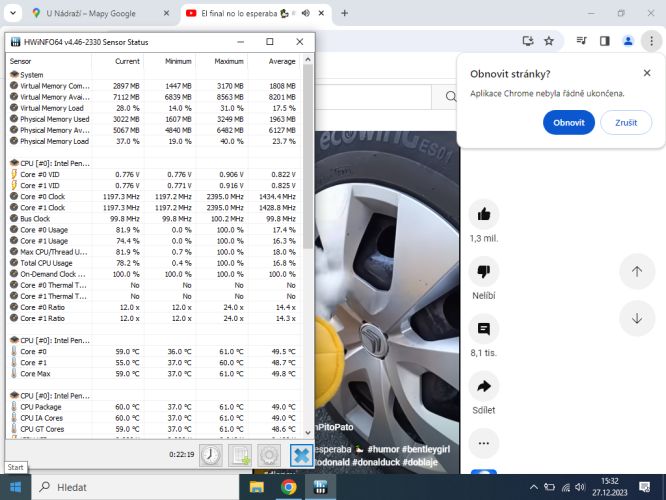
Task: Click the Chrome taskbar icon
Action: click(288, 487)
